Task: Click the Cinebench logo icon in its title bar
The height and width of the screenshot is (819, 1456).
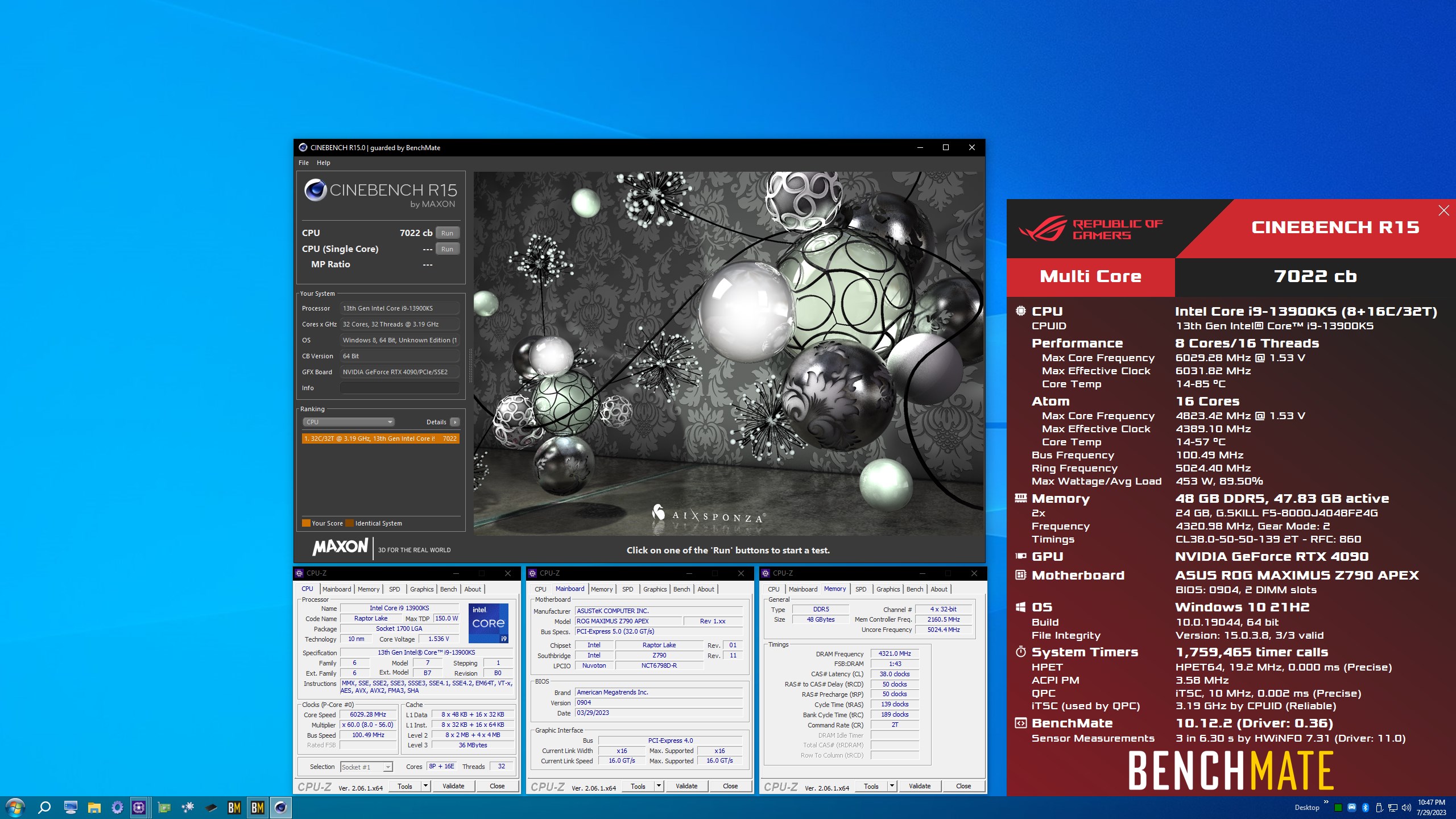Action: [303, 147]
